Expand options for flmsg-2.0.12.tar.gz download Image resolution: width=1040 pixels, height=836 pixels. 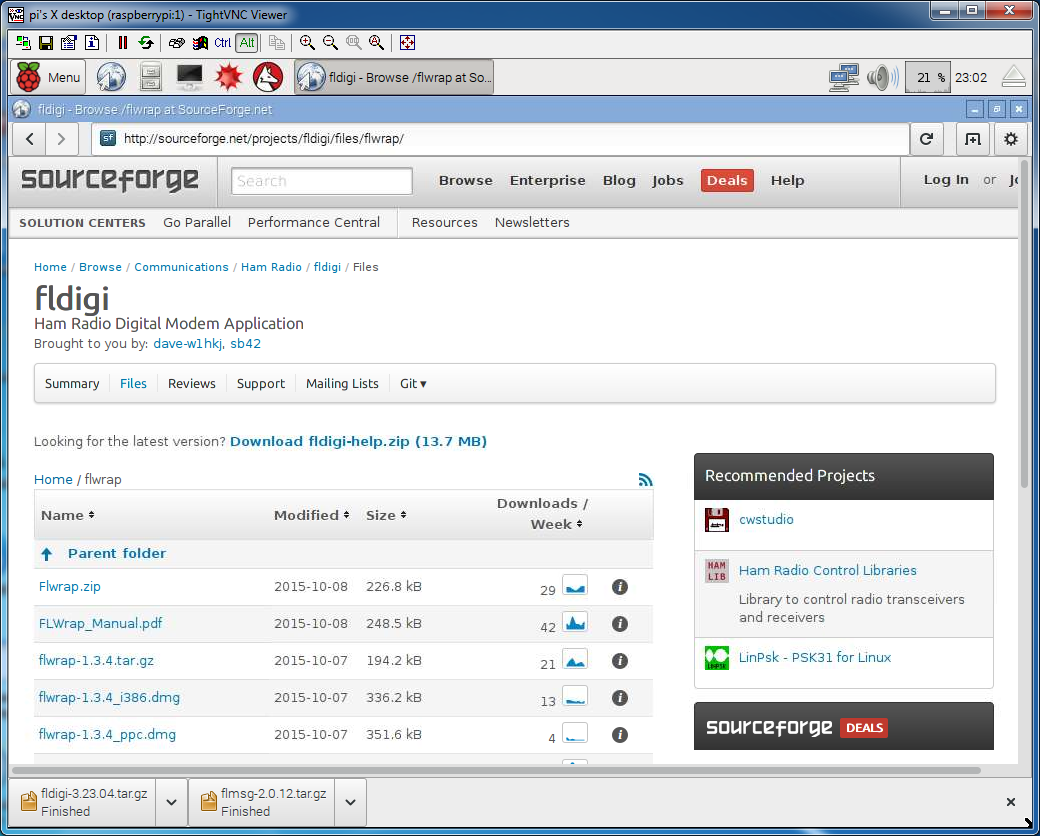(x=351, y=802)
